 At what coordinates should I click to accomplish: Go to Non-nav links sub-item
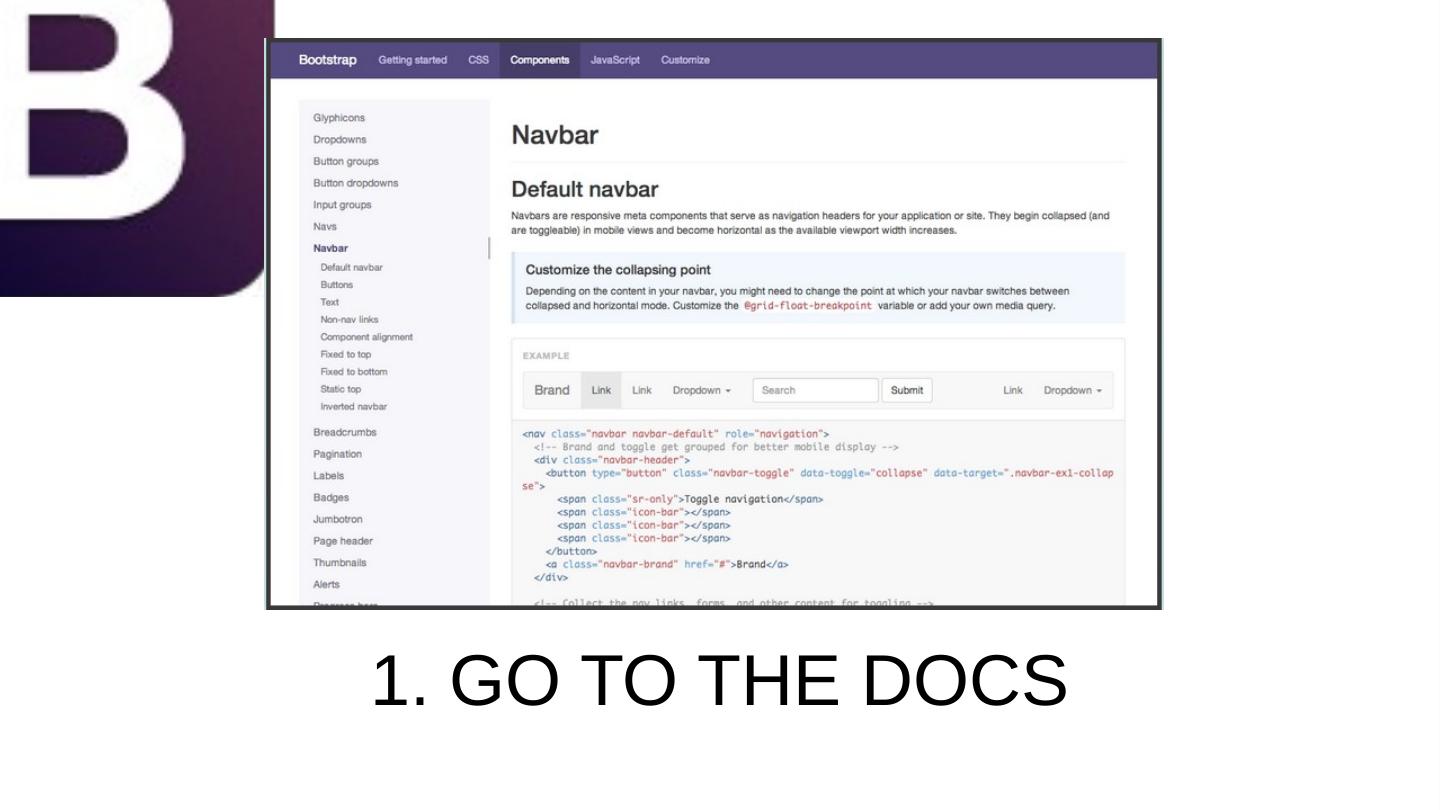(x=349, y=320)
